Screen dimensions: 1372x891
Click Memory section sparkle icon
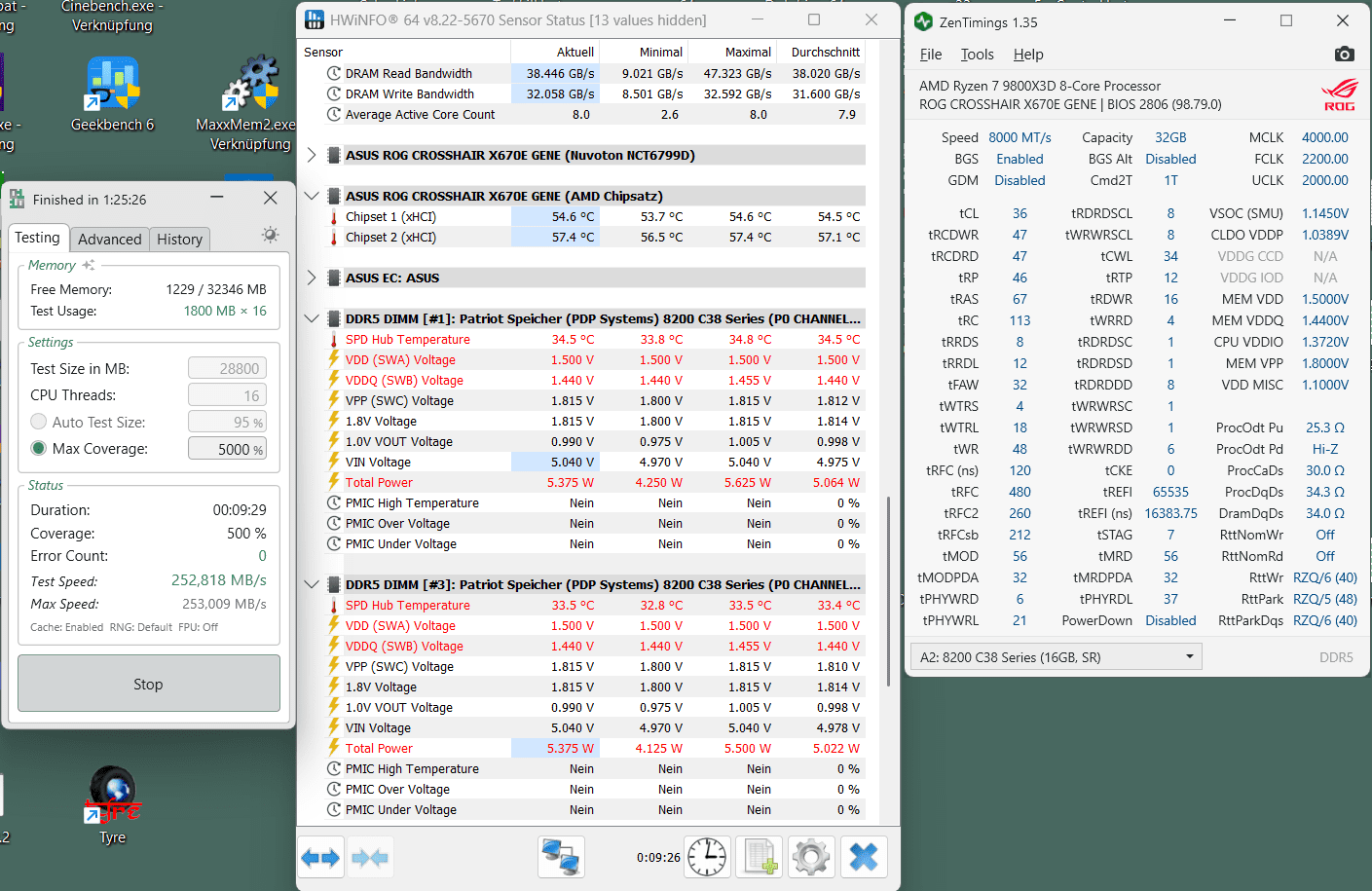(x=89, y=265)
